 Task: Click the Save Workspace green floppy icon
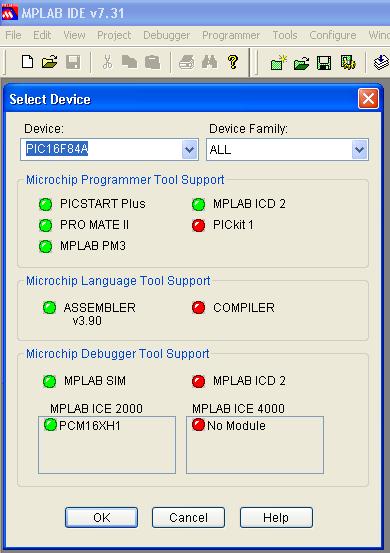(x=324, y=63)
